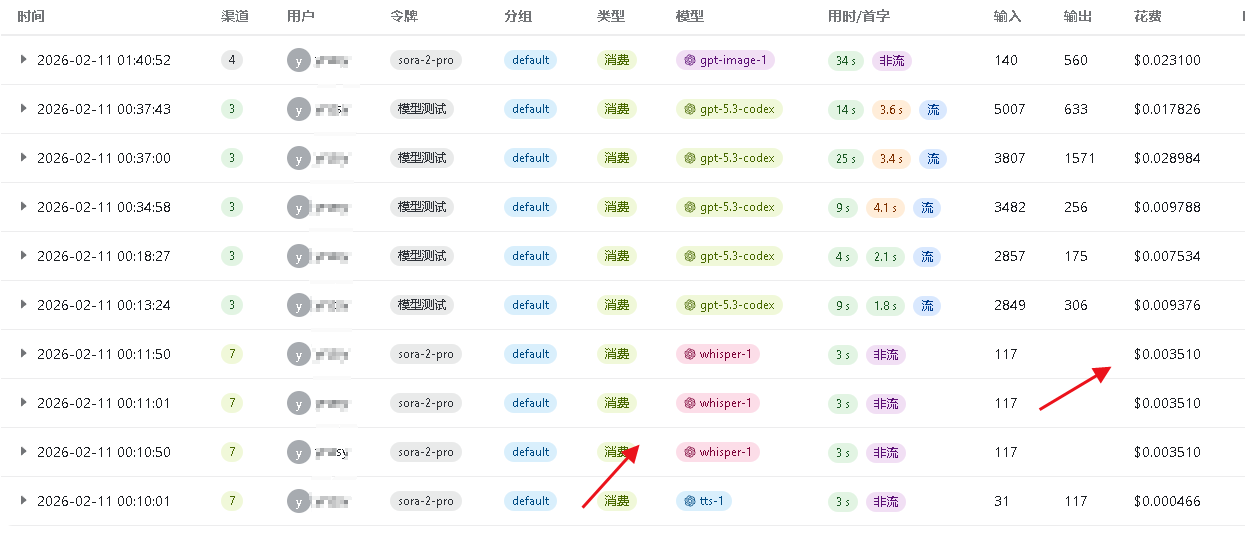Click channel 7 badge in 00:10:01 row

(232, 501)
